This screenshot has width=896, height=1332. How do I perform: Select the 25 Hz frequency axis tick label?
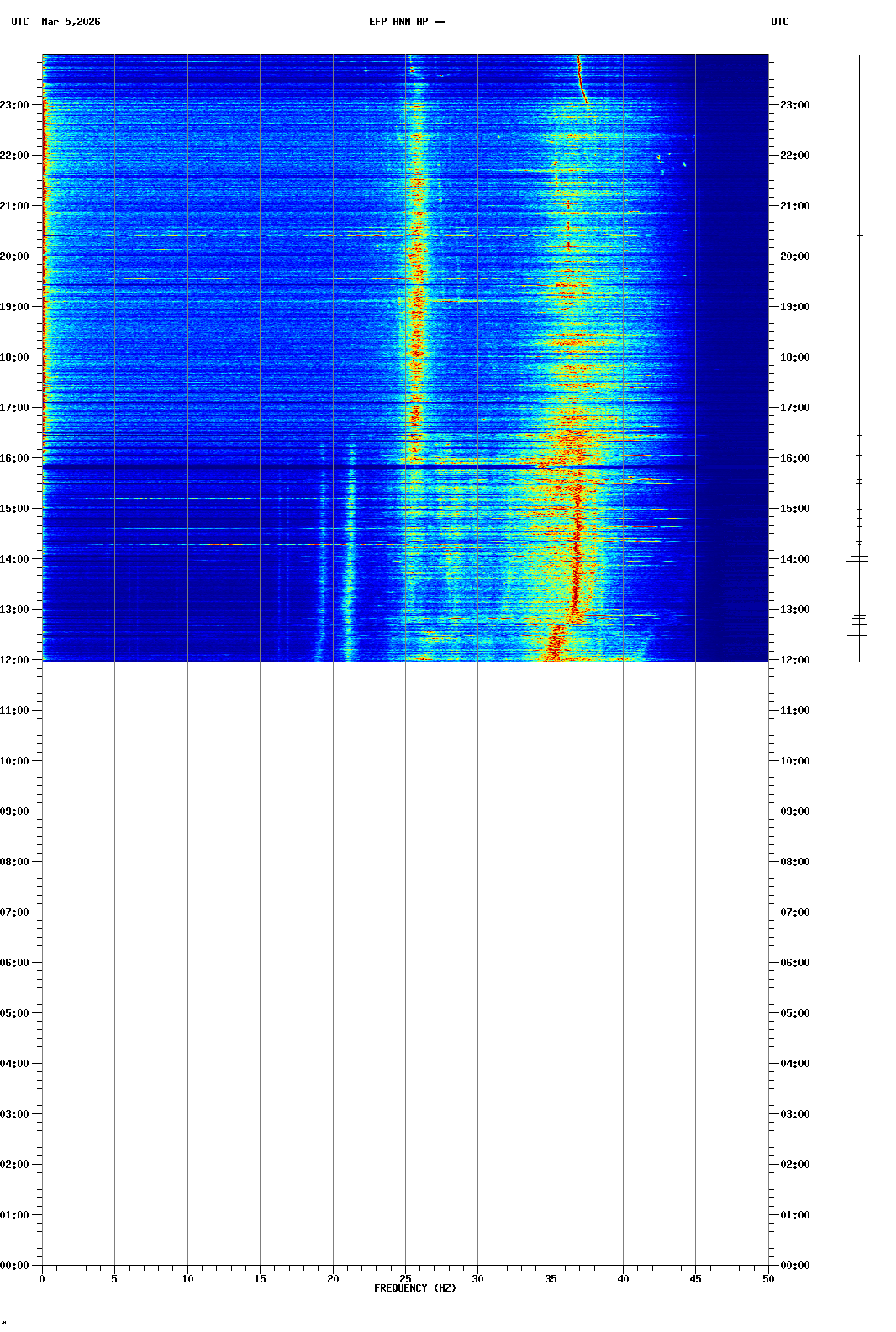[x=405, y=1279]
